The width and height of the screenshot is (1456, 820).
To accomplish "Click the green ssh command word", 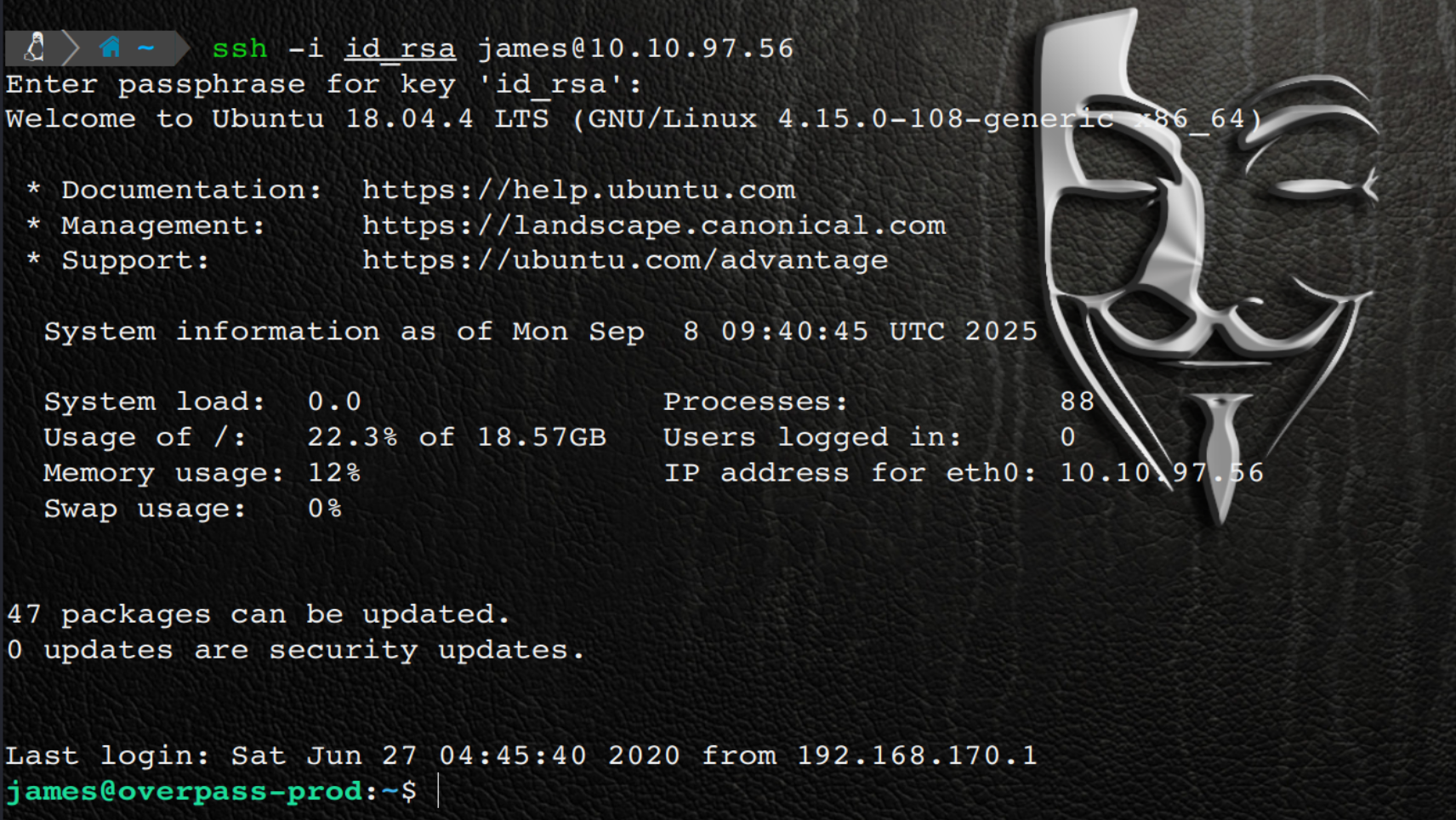I will [239, 48].
